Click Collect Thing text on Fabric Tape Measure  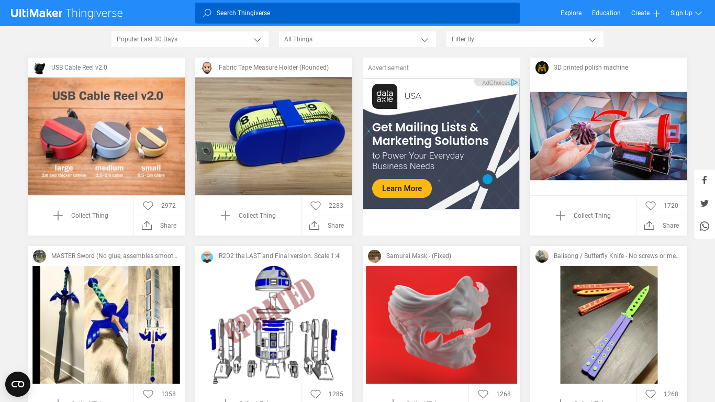pyautogui.click(x=257, y=216)
